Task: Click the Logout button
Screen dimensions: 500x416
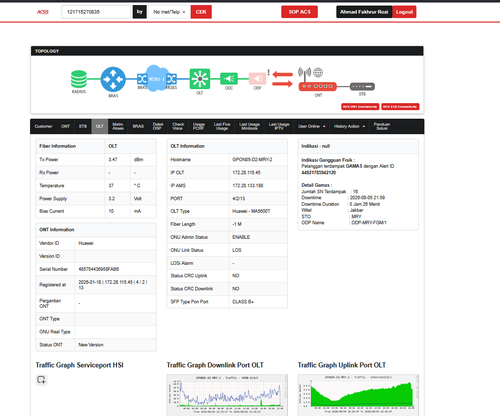Action: point(404,12)
